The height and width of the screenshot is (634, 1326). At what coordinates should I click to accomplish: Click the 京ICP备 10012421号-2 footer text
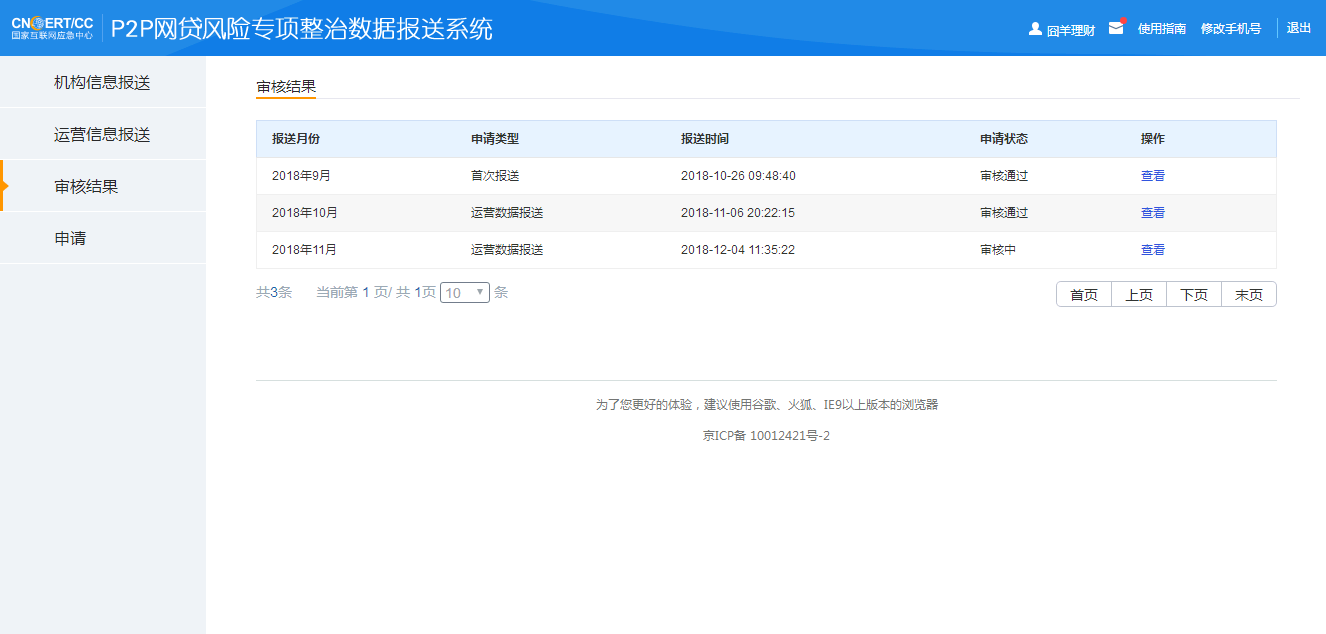click(x=766, y=435)
